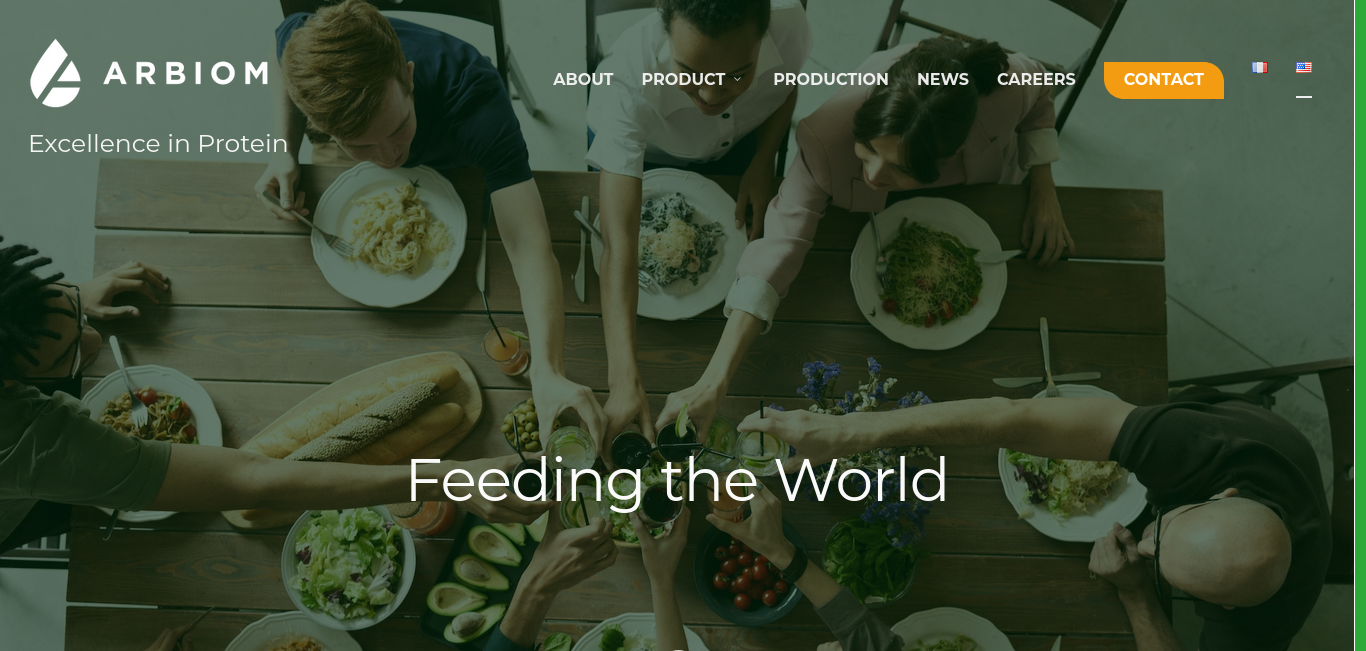Click the orange Contact button
1366x651 pixels.
(1164, 80)
